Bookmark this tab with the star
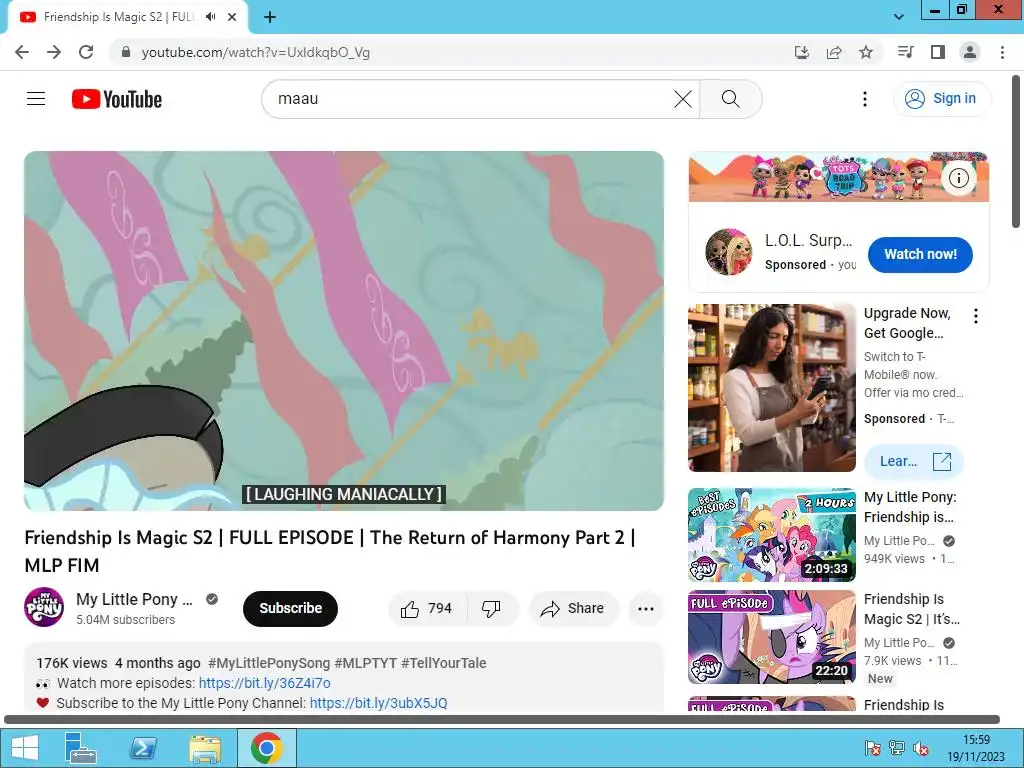The height and width of the screenshot is (768, 1024). 866,52
